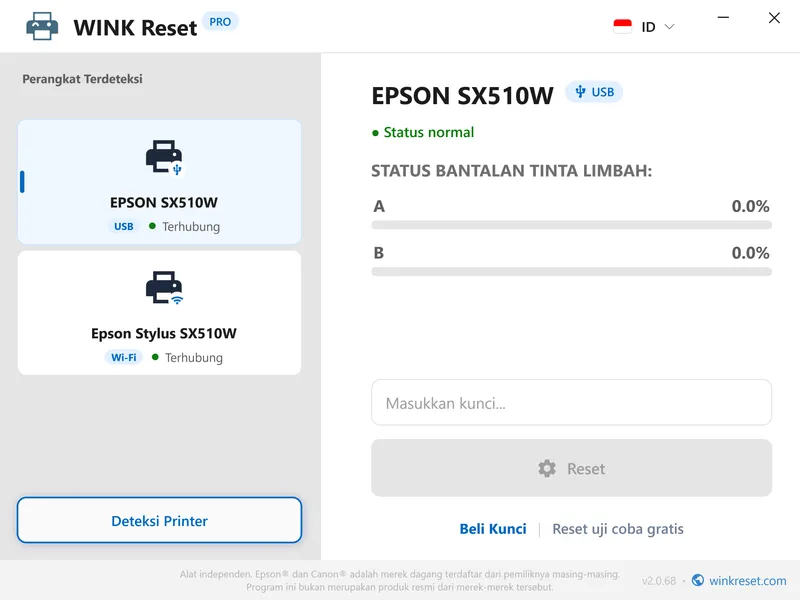Close the WINK Reset window
The height and width of the screenshot is (600, 800).
pyautogui.click(x=774, y=18)
